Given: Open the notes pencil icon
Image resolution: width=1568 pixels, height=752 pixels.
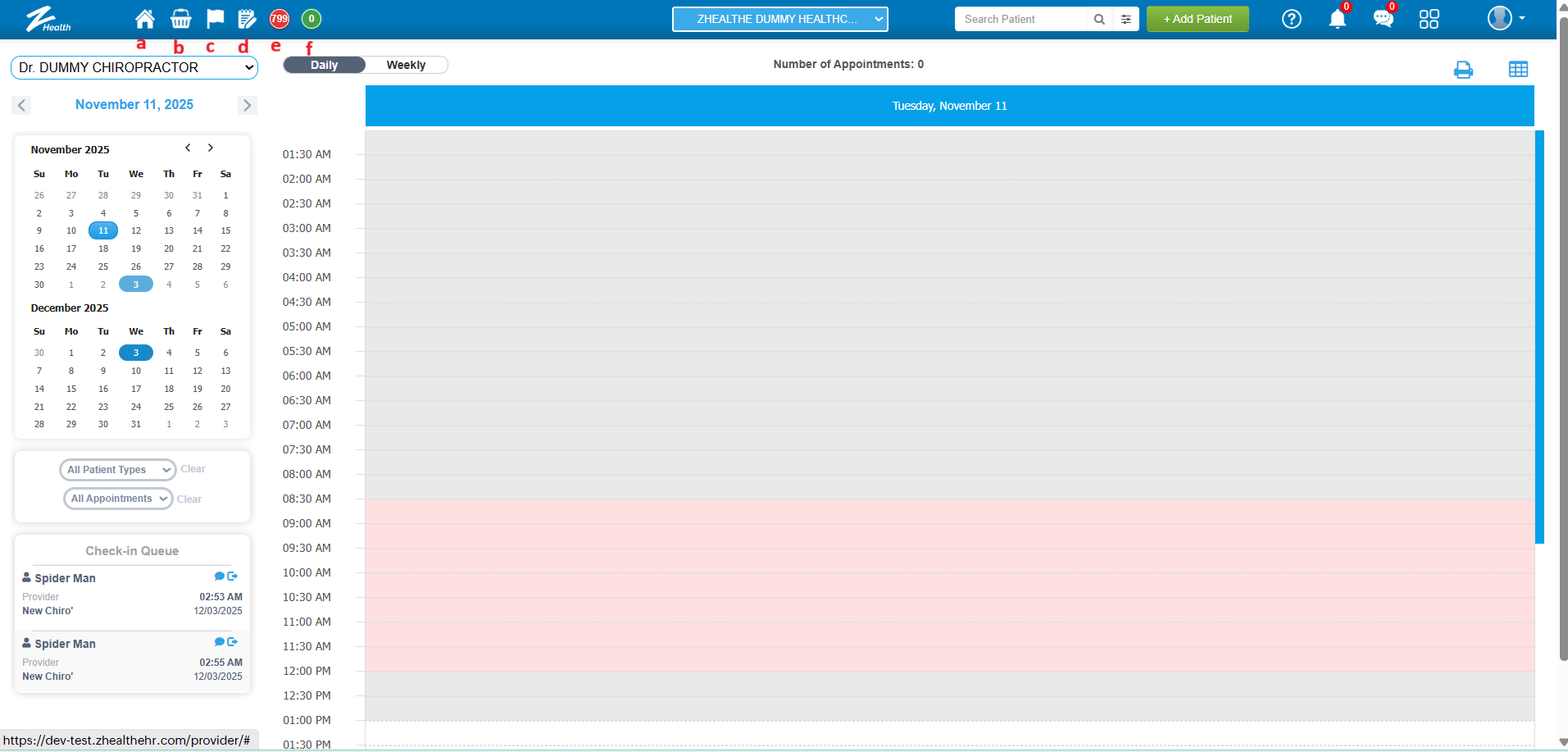Looking at the screenshot, I should 247,19.
